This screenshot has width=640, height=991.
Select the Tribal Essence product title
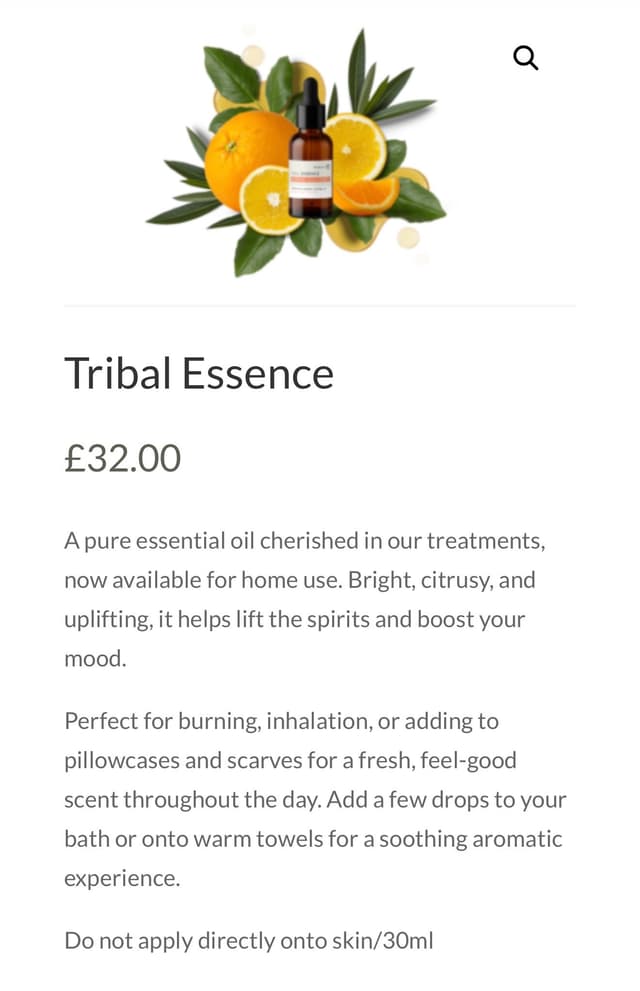(199, 373)
